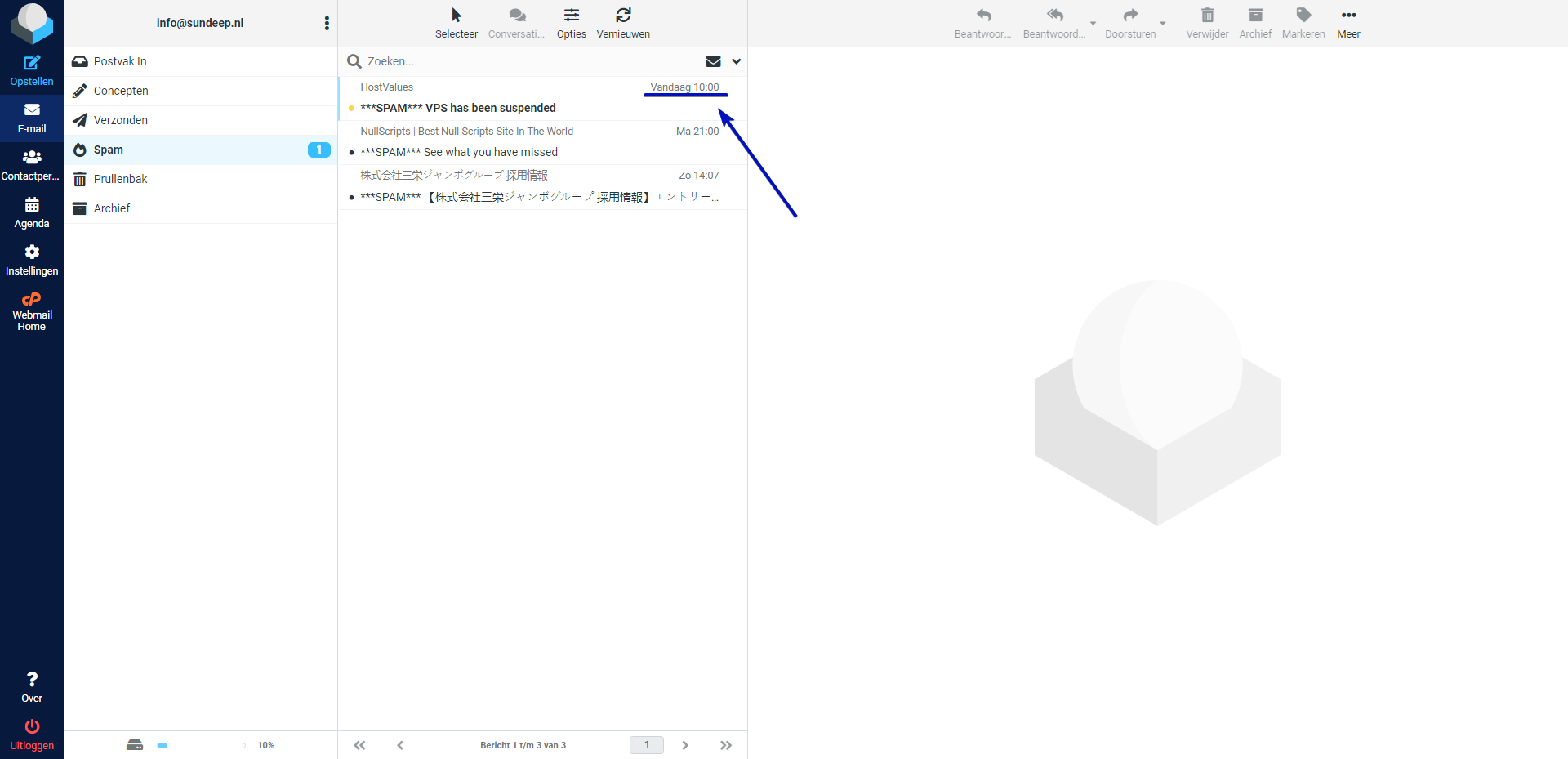
Task: Click the storage quota usage bar
Action: point(201,745)
